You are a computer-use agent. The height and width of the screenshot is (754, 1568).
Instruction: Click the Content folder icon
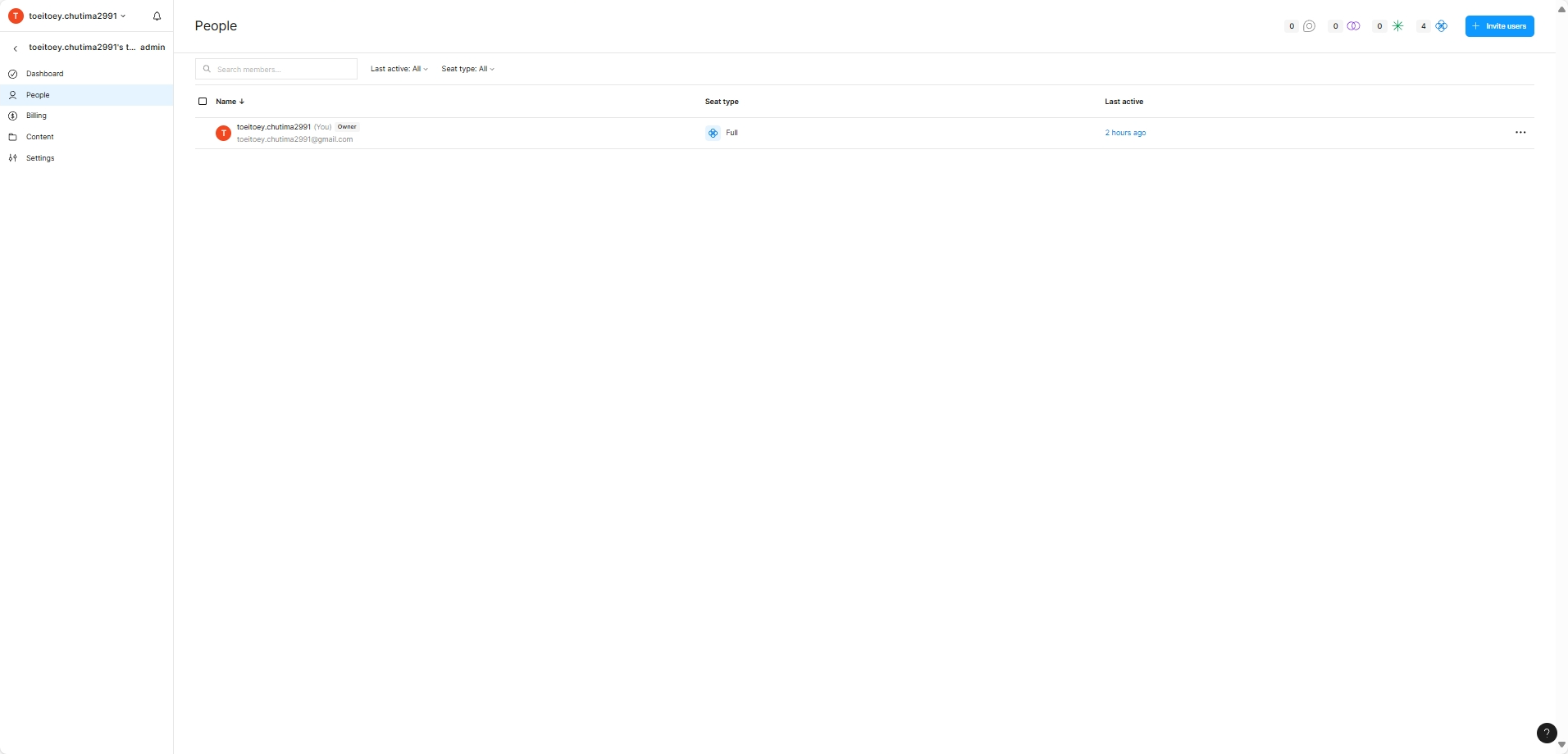click(13, 137)
